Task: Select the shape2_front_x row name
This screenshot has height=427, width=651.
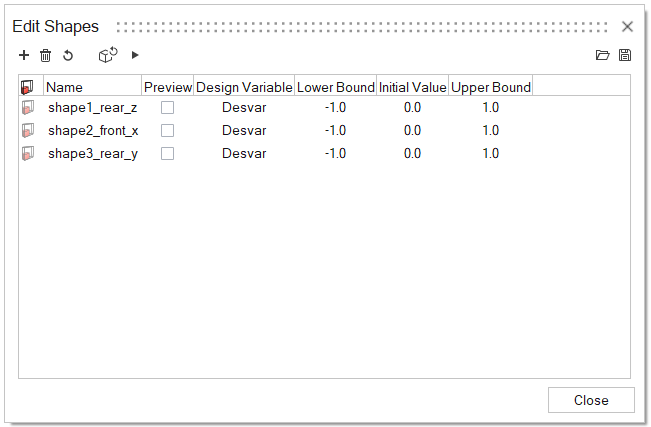Action: click(93, 130)
